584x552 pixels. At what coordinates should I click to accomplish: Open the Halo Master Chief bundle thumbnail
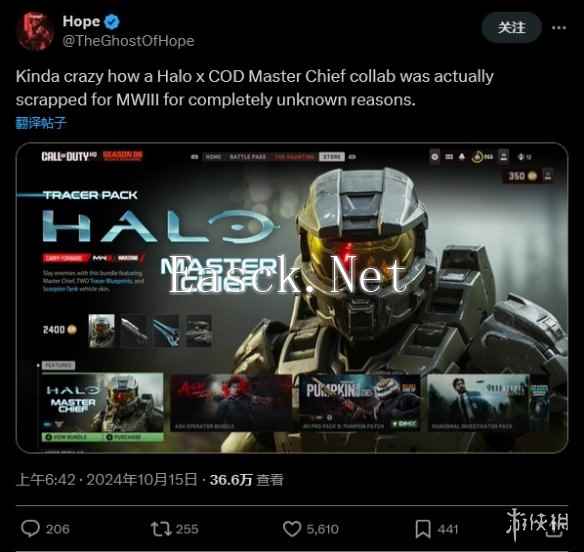[x=102, y=407]
